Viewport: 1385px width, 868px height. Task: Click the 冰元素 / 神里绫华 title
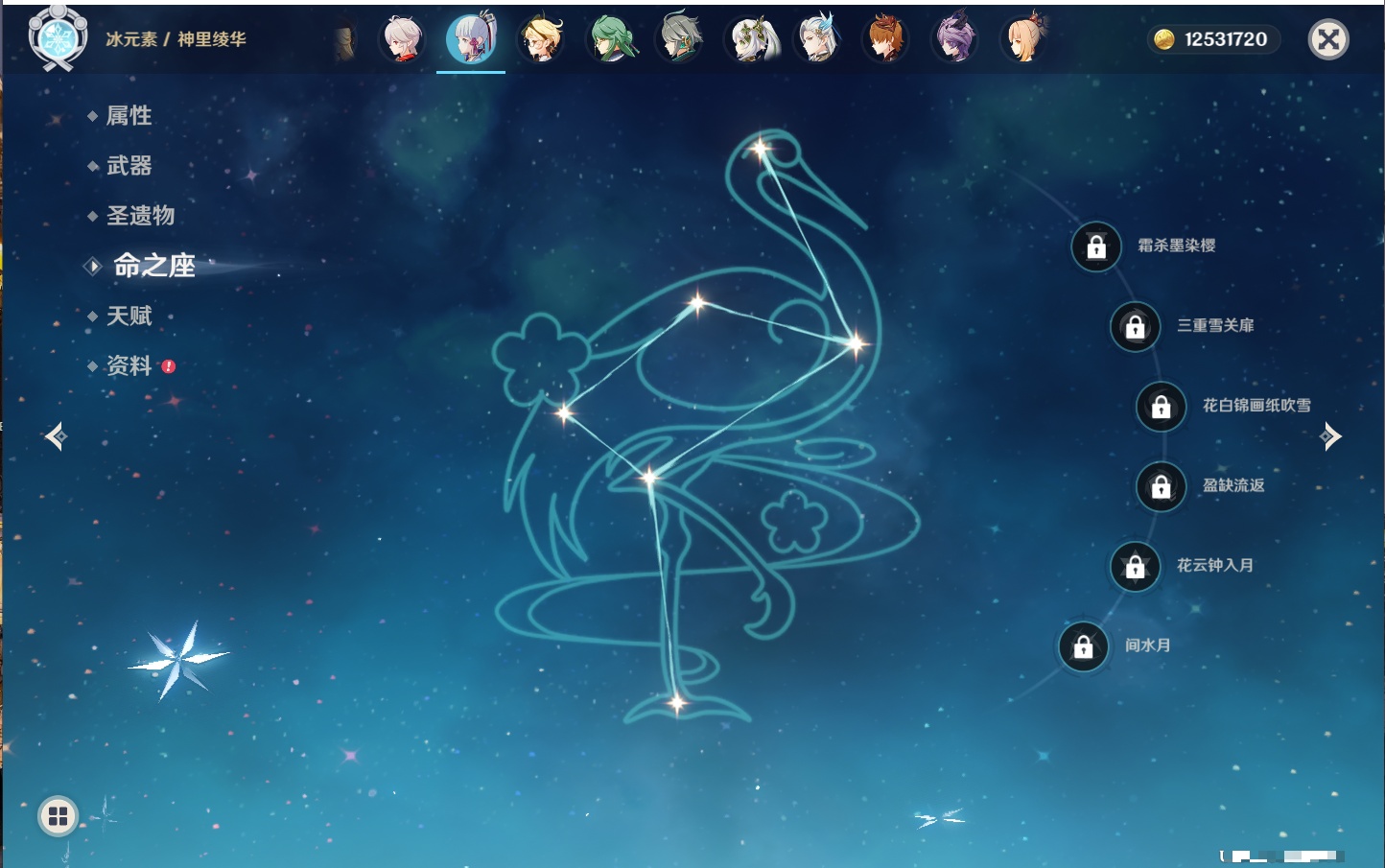coord(176,39)
